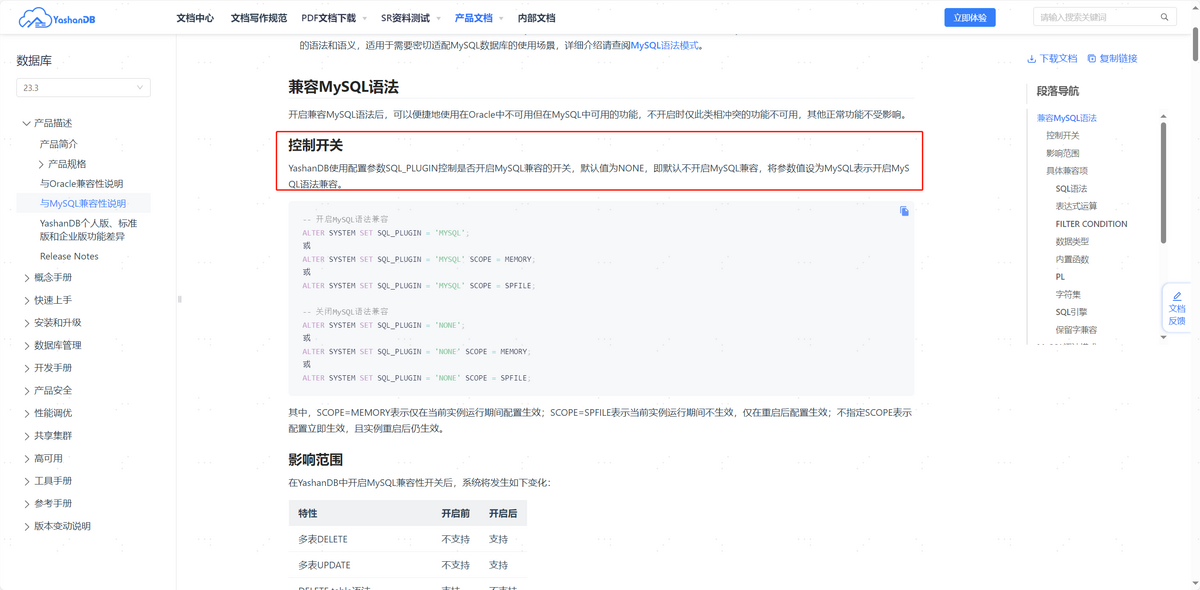Image resolution: width=1200 pixels, height=590 pixels.
Task: Expand 概念手册 section
Action: tap(27, 277)
